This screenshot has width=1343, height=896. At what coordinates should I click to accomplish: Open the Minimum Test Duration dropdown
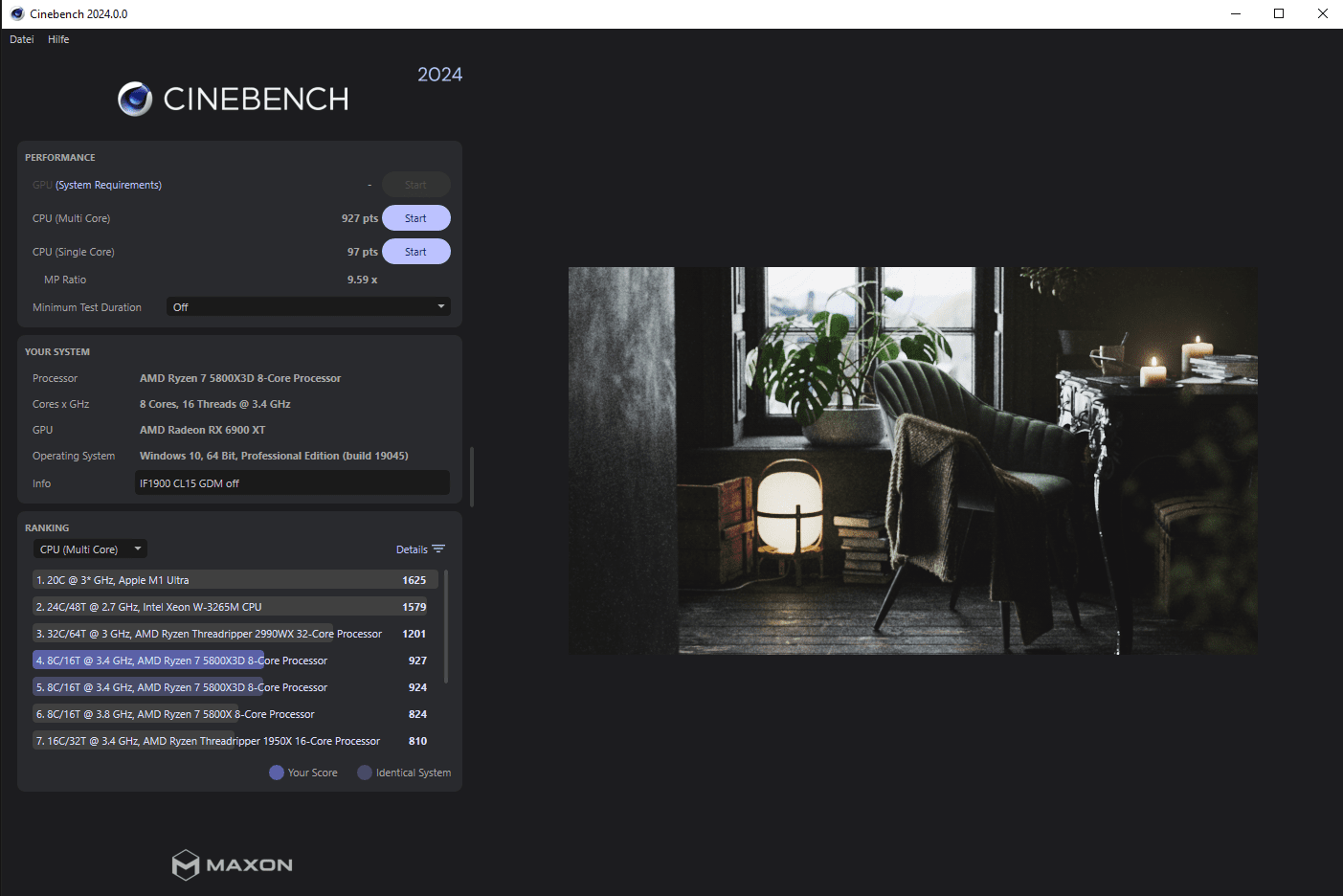308,307
